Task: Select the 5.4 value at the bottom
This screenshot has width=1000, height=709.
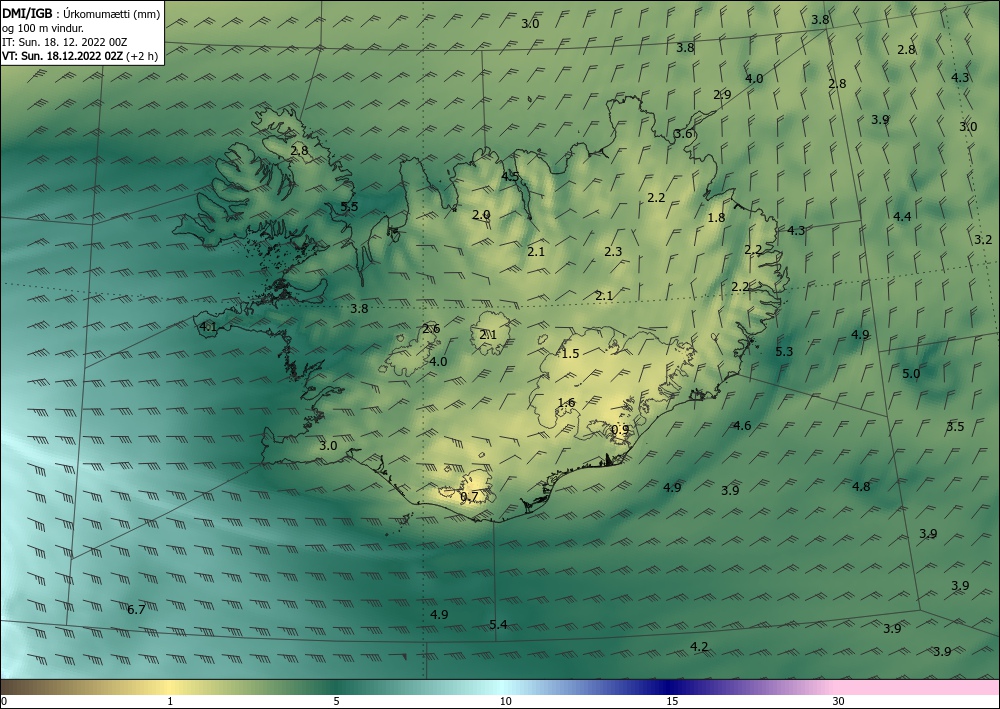Action: 498,624
